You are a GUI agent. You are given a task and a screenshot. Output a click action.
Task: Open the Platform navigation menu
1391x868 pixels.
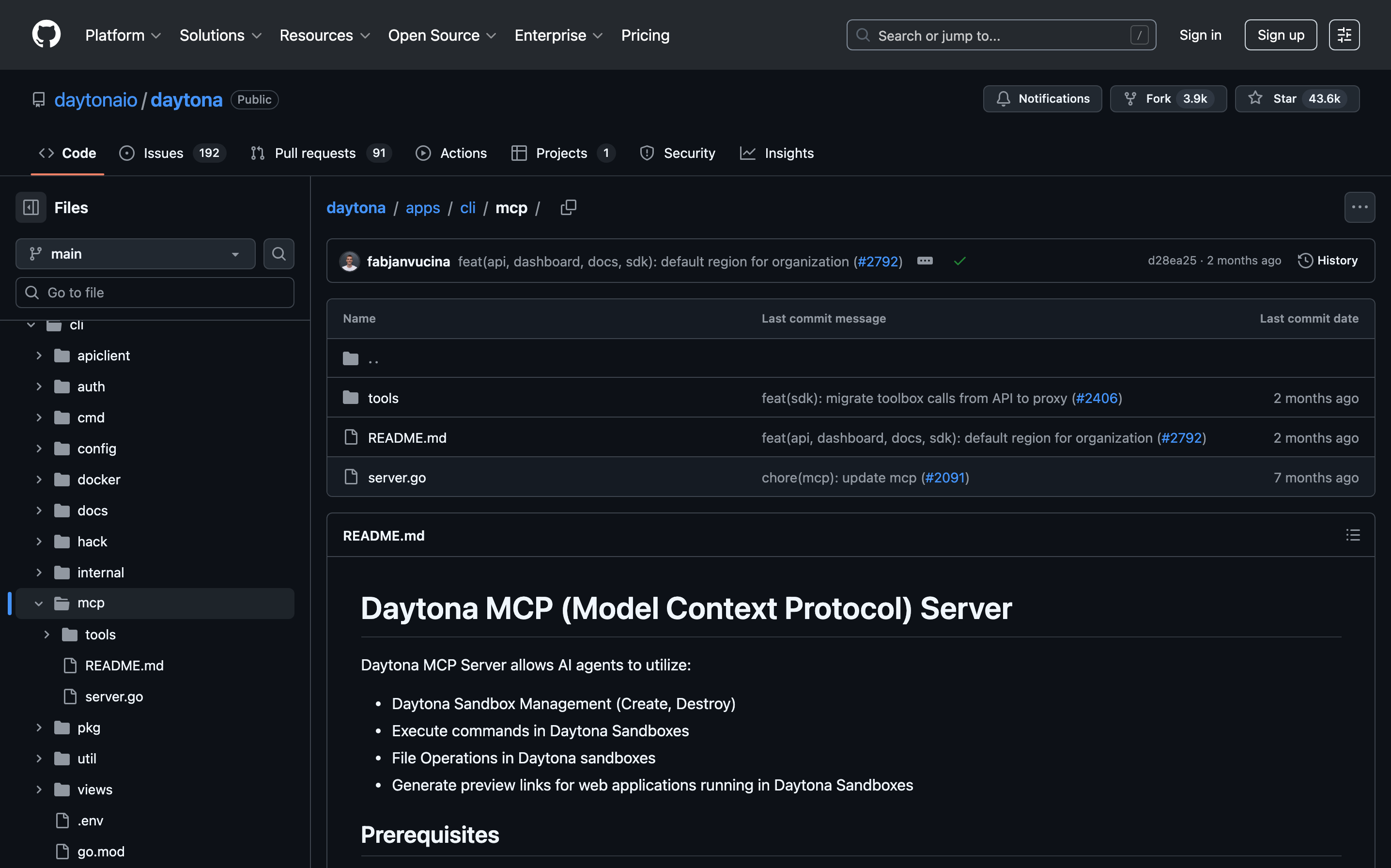tap(123, 35)
